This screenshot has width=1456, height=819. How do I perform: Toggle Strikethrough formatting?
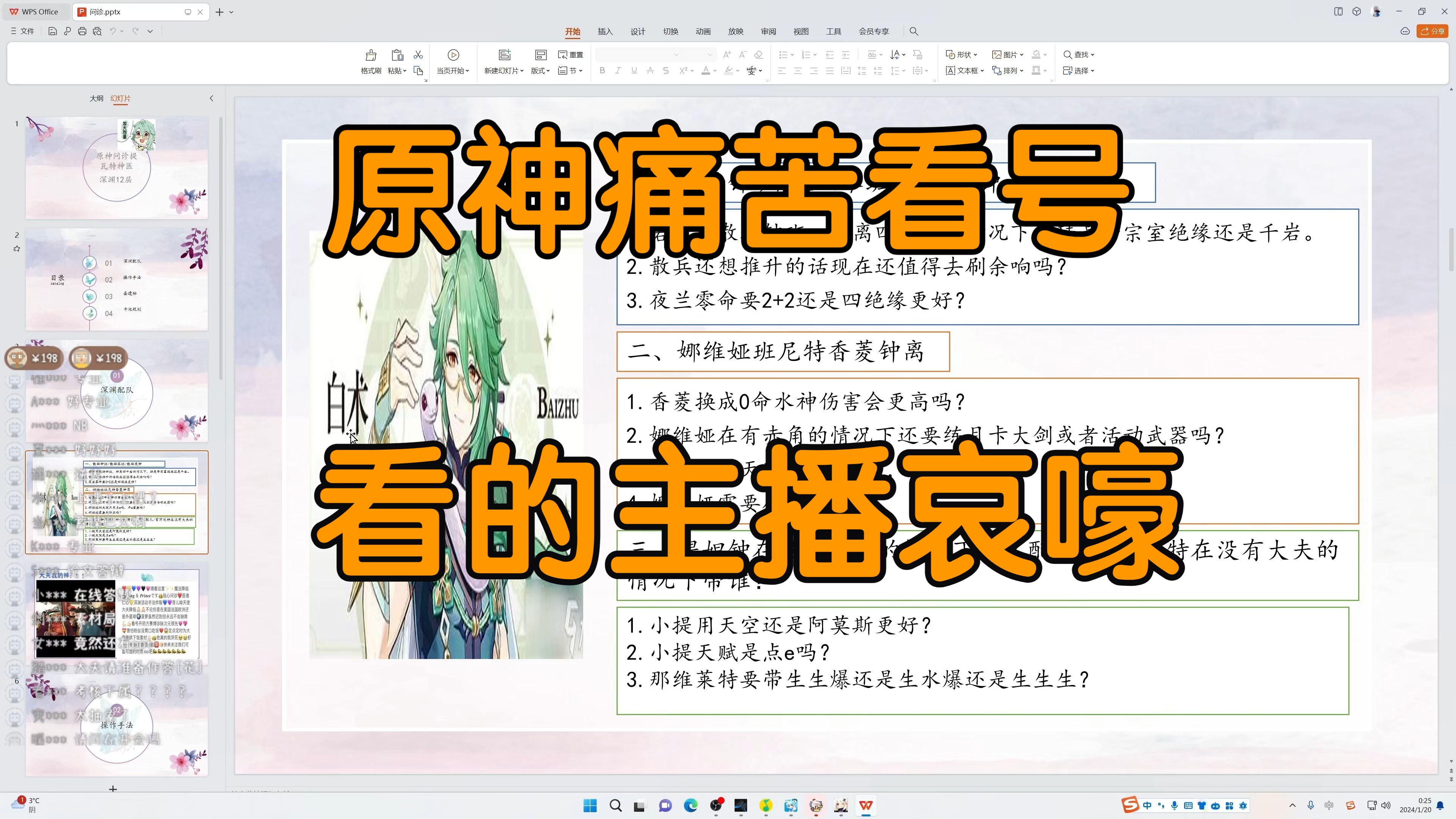[650, 71]
